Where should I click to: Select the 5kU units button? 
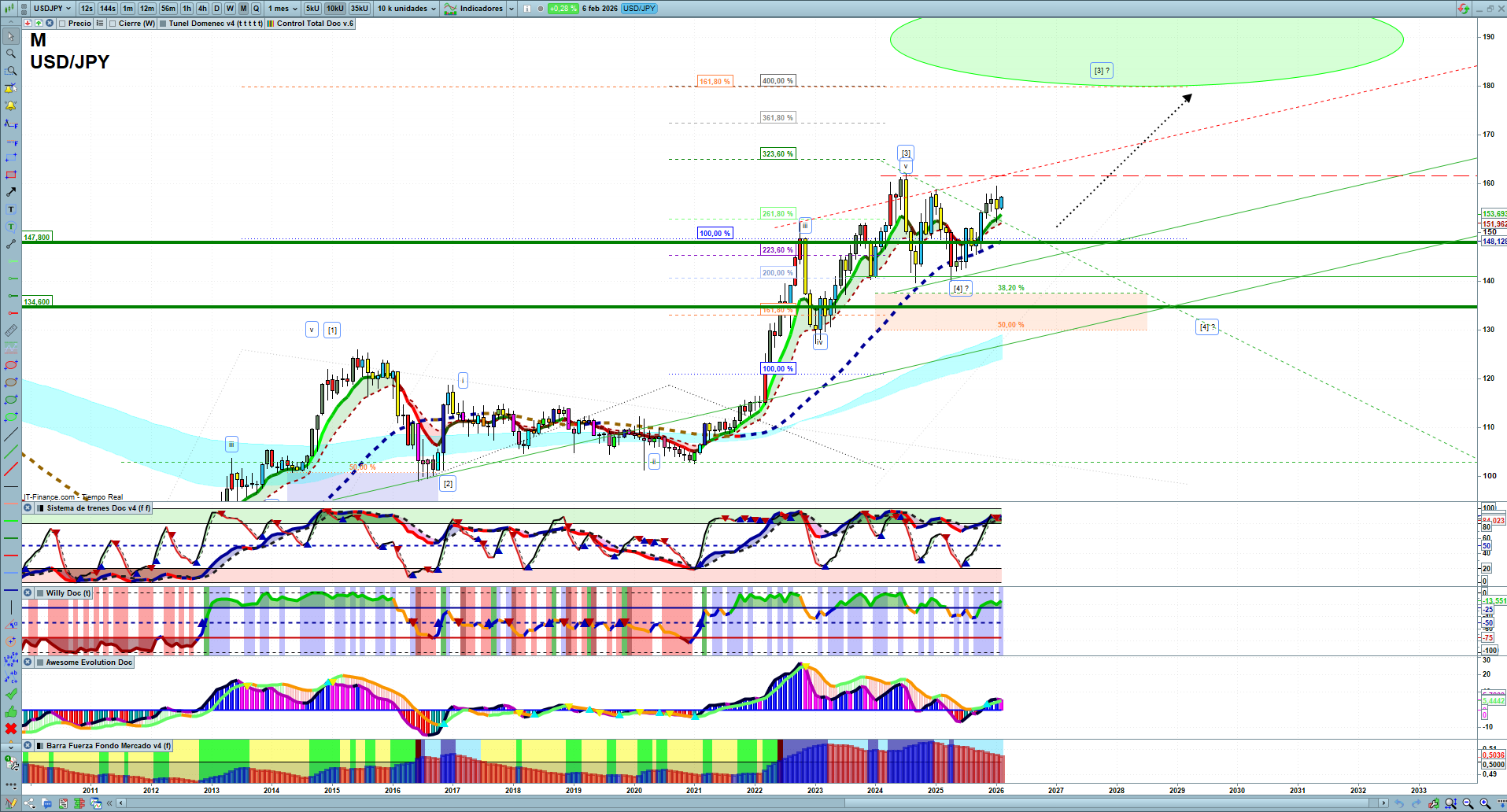pyautogui.click(x=312, y=9)
